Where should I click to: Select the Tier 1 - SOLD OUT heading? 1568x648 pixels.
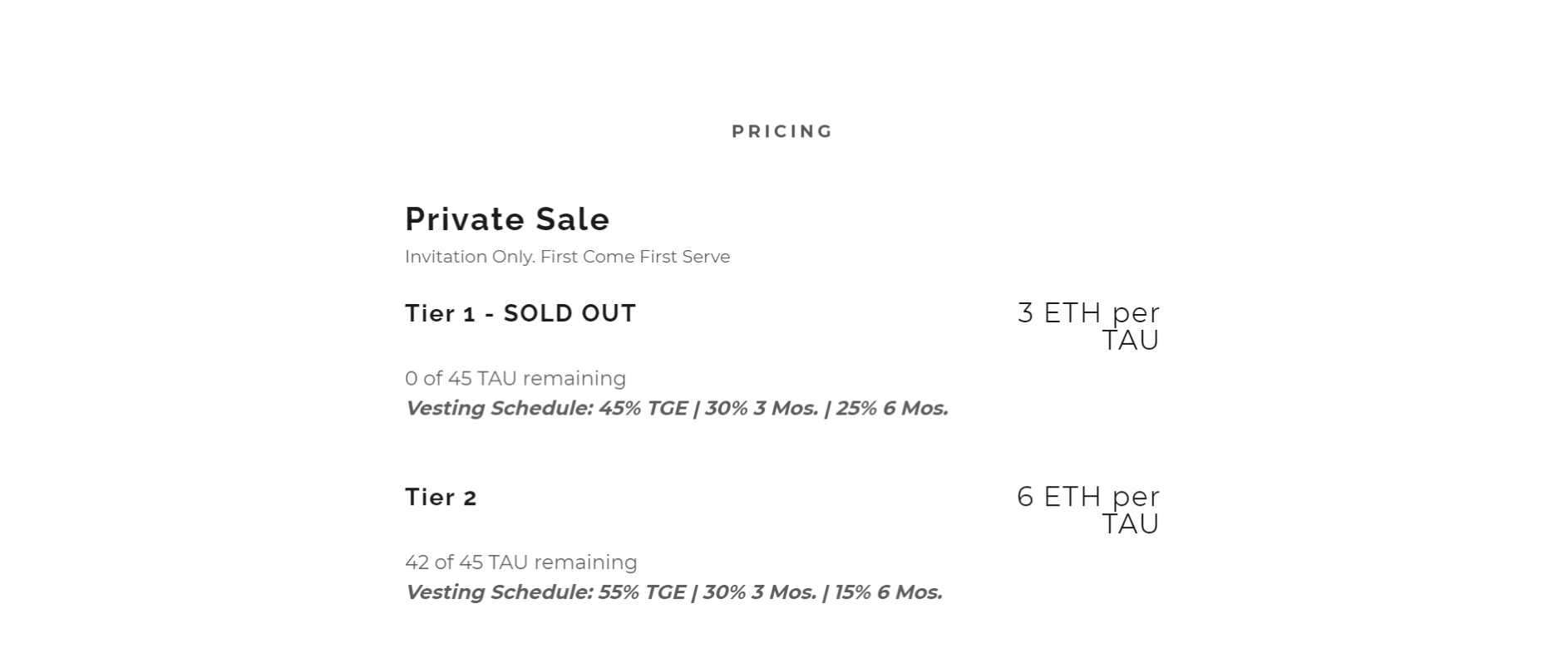(x=520, y=313)
